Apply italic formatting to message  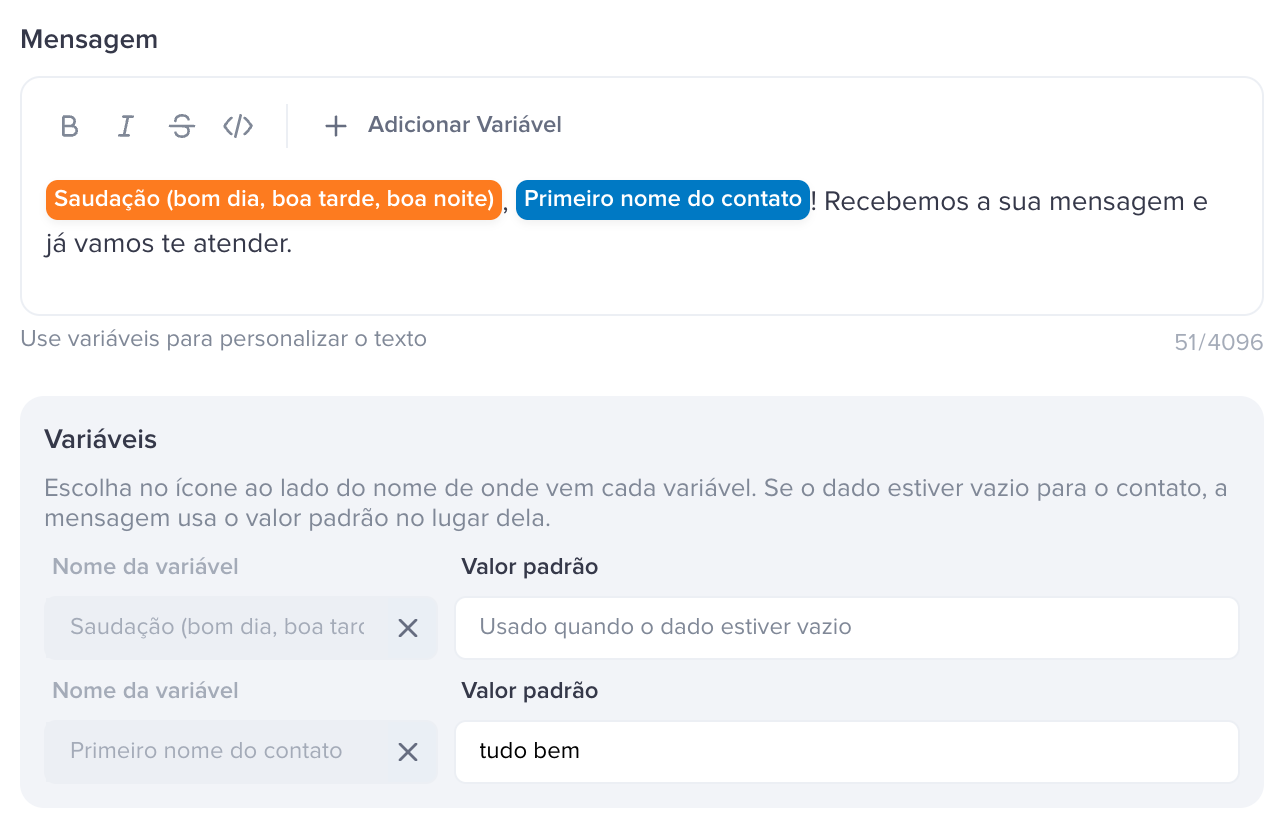(x=125, y=126)
